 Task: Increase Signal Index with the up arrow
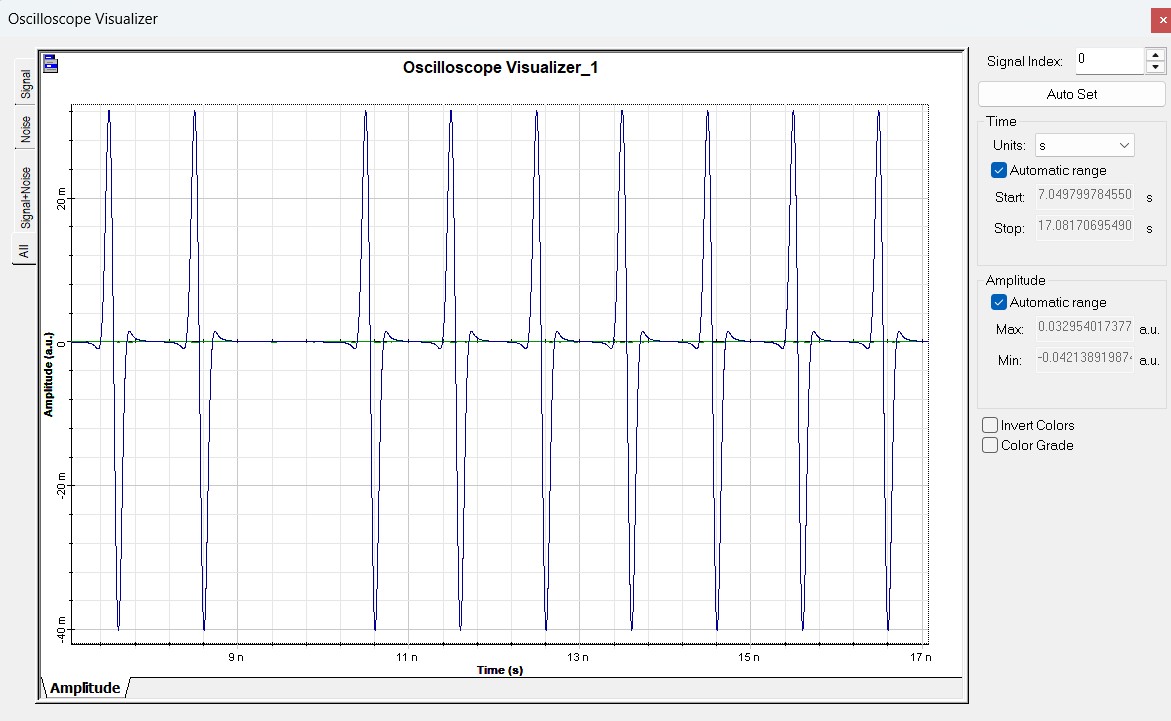1155,54
